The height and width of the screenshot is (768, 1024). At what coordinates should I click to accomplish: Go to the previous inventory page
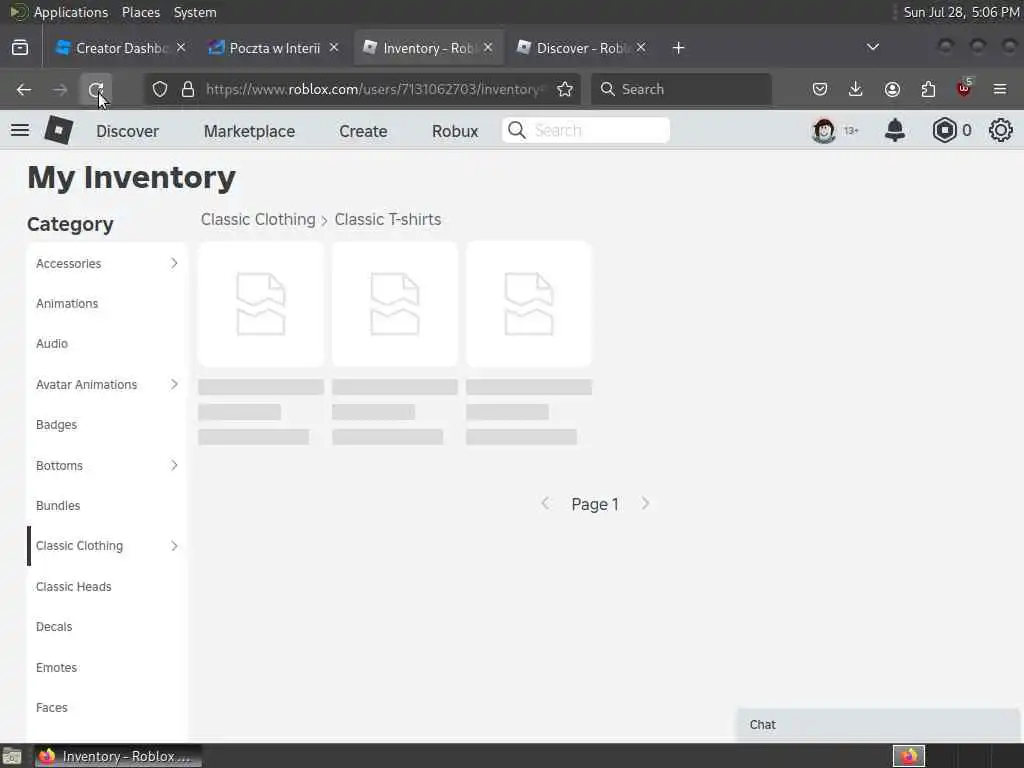pyautogui.click(x=545, y=504)
